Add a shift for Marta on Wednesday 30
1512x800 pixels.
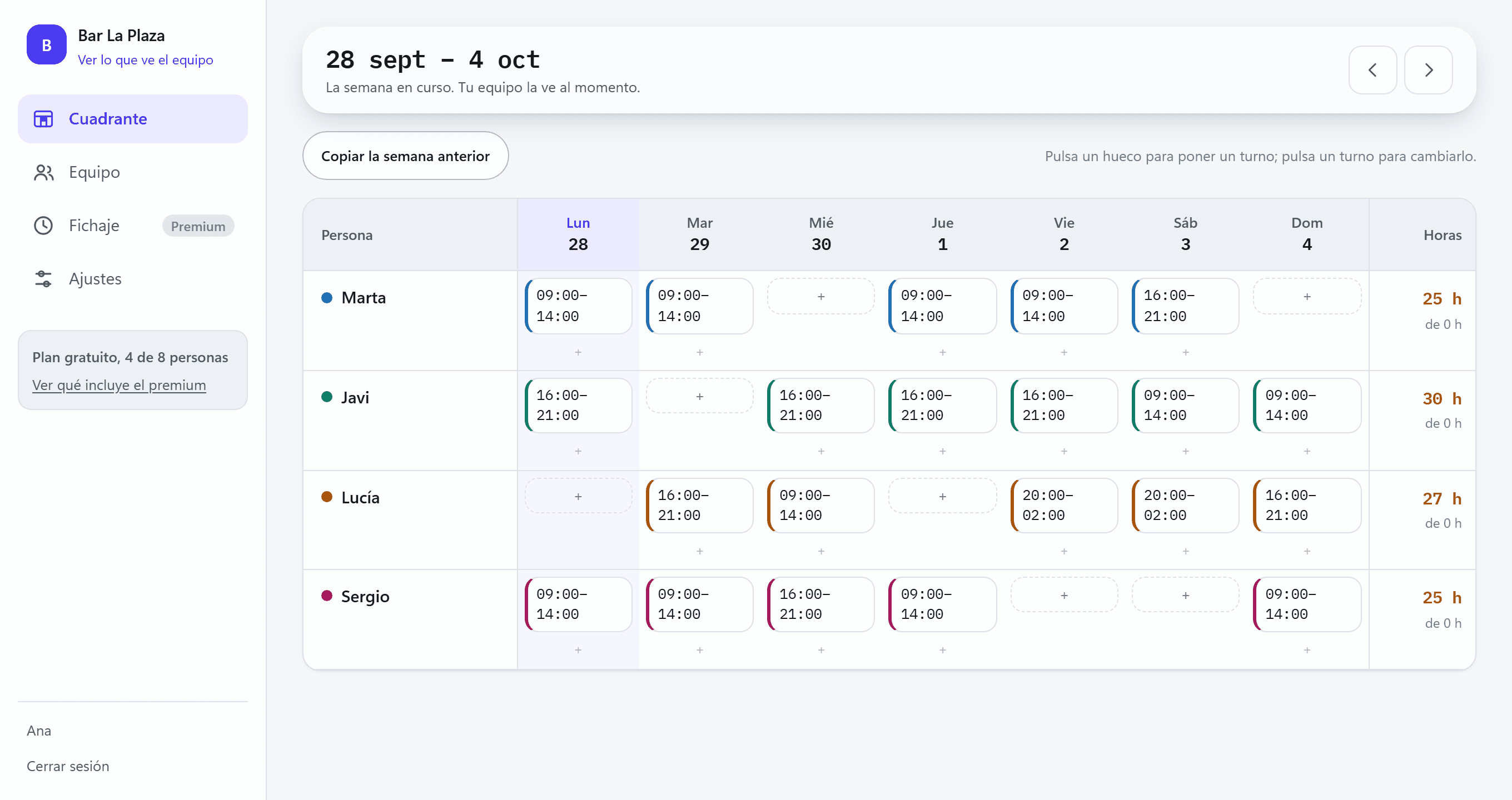pos(820,296)
